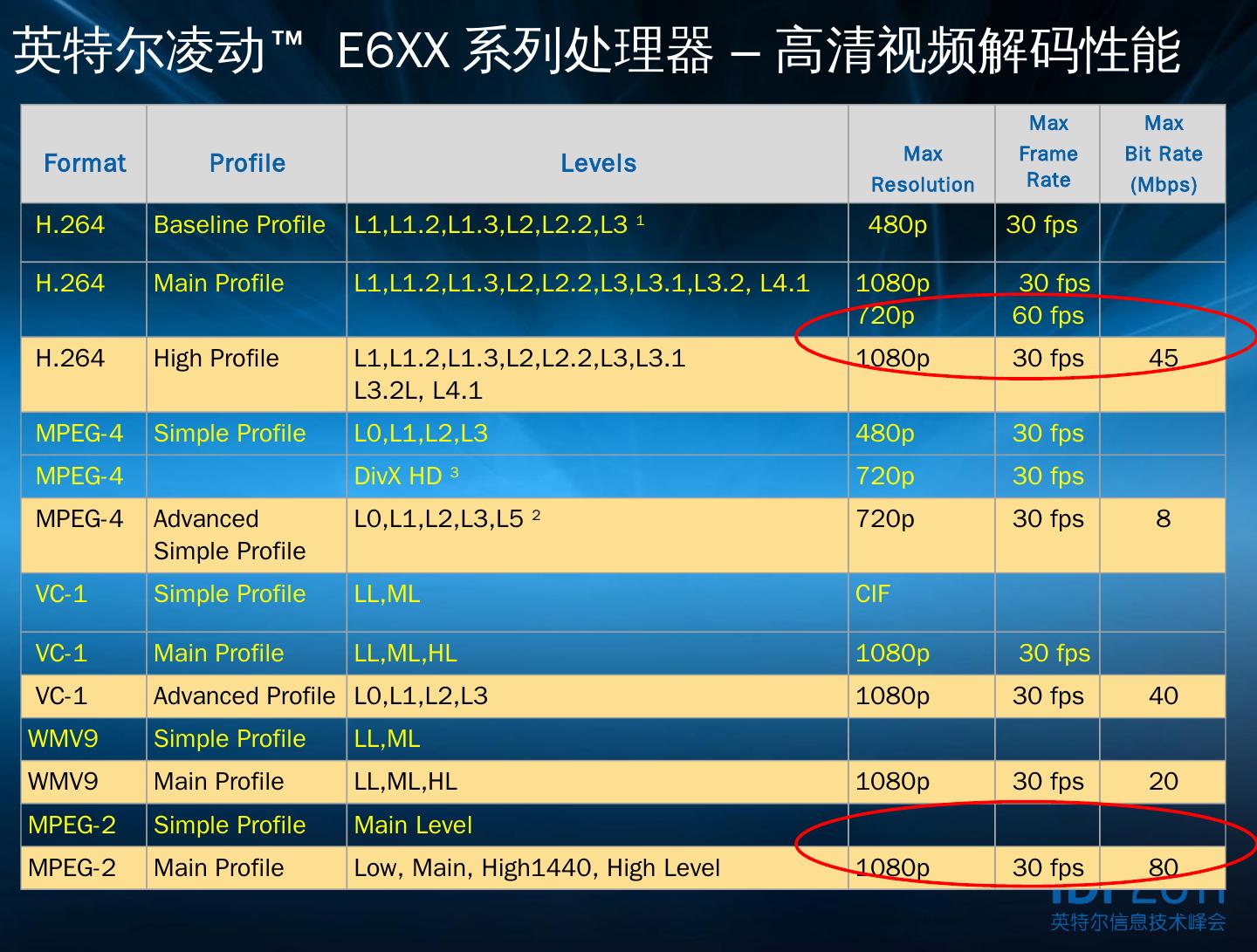
Task: Click the WMV9 Main Profile cell
Action: pos(247,782)
